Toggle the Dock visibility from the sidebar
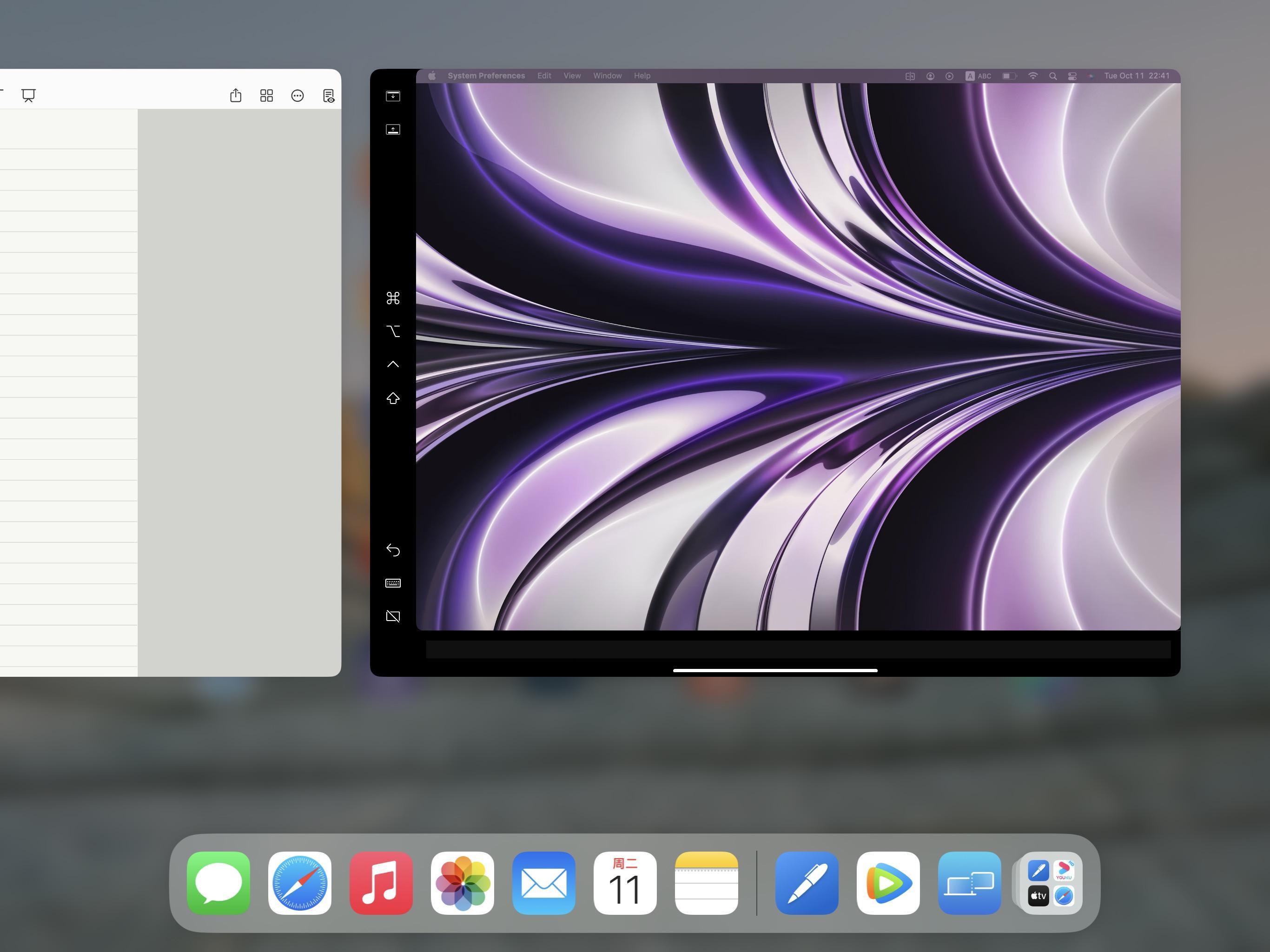 [393, 129]
